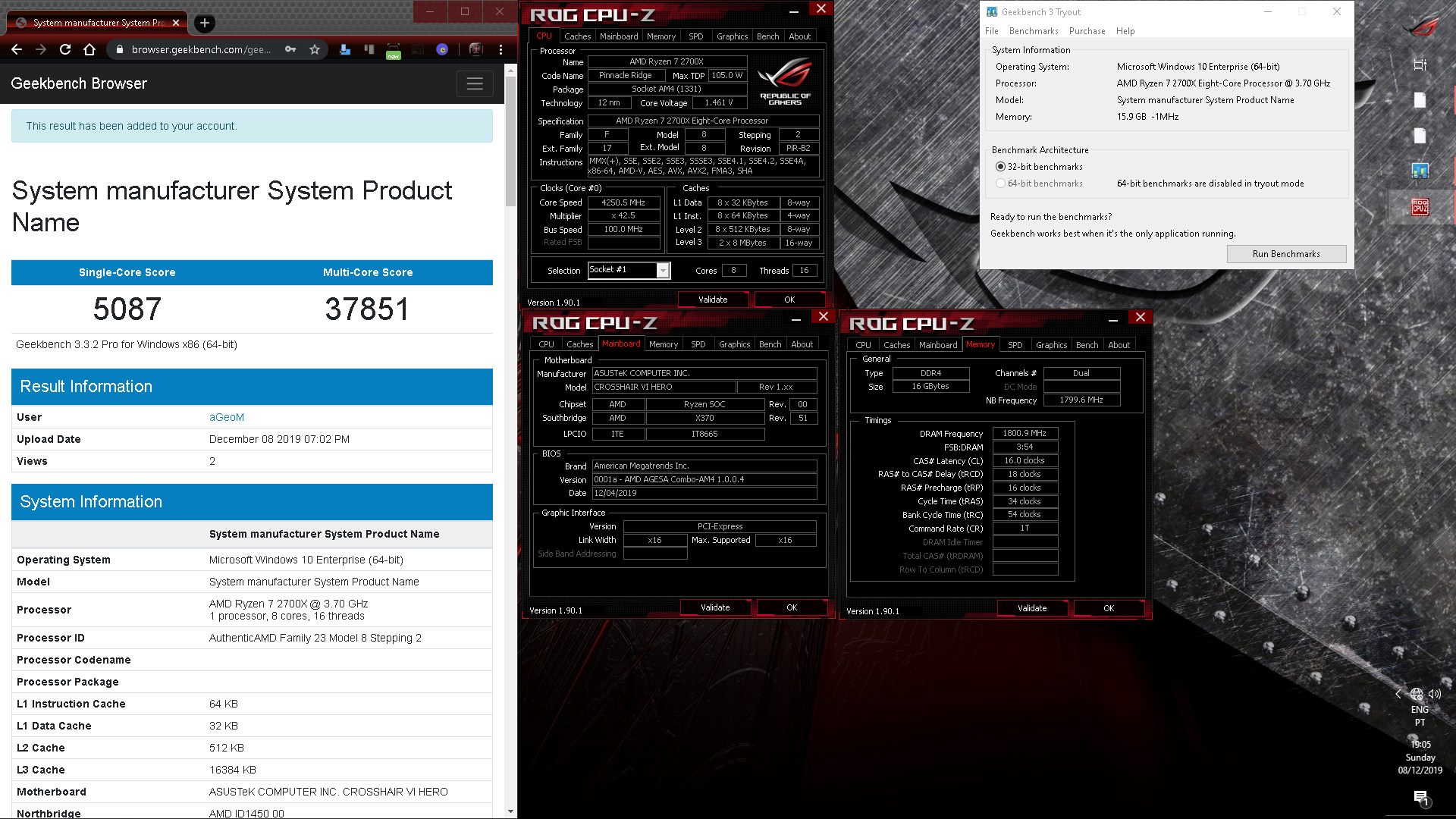Image resolution: width=1456 pixels, height=819 pixels.
Task: Select the ROG CPU-Z taskbar icon
Action: pyautogui.click(x=1420, y=207)
